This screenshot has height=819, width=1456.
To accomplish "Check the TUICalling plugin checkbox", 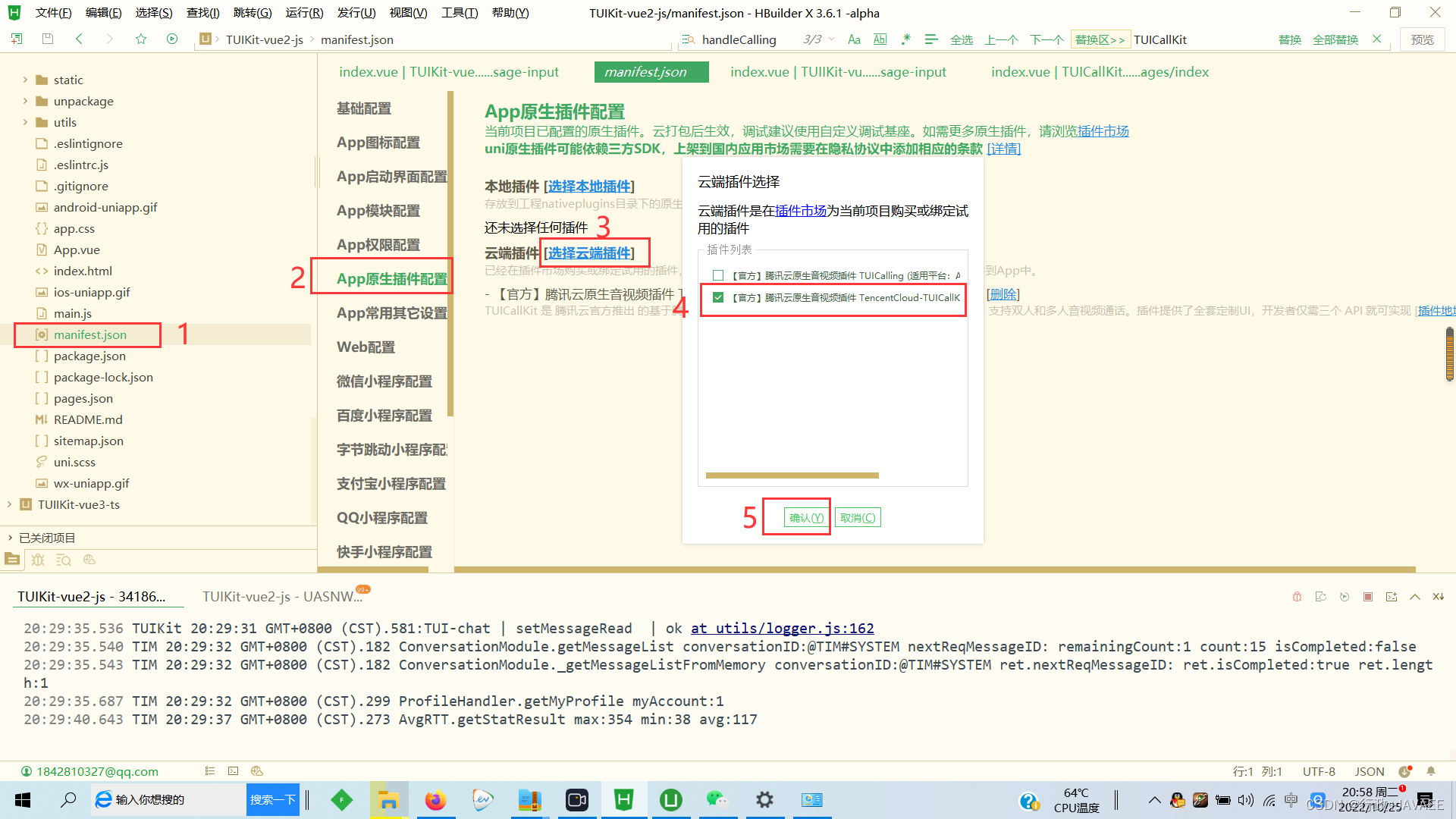I will (718, 275).
